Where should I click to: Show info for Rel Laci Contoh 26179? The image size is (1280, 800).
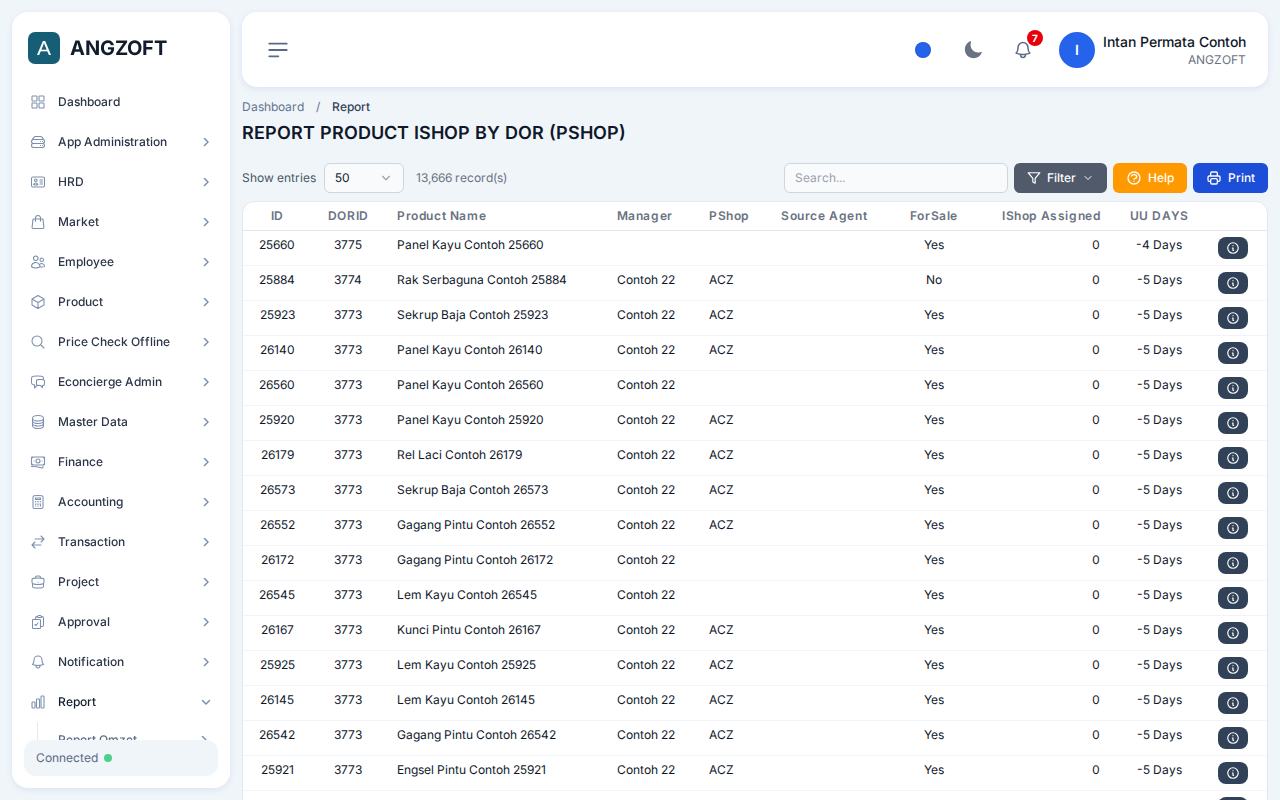1232,458
